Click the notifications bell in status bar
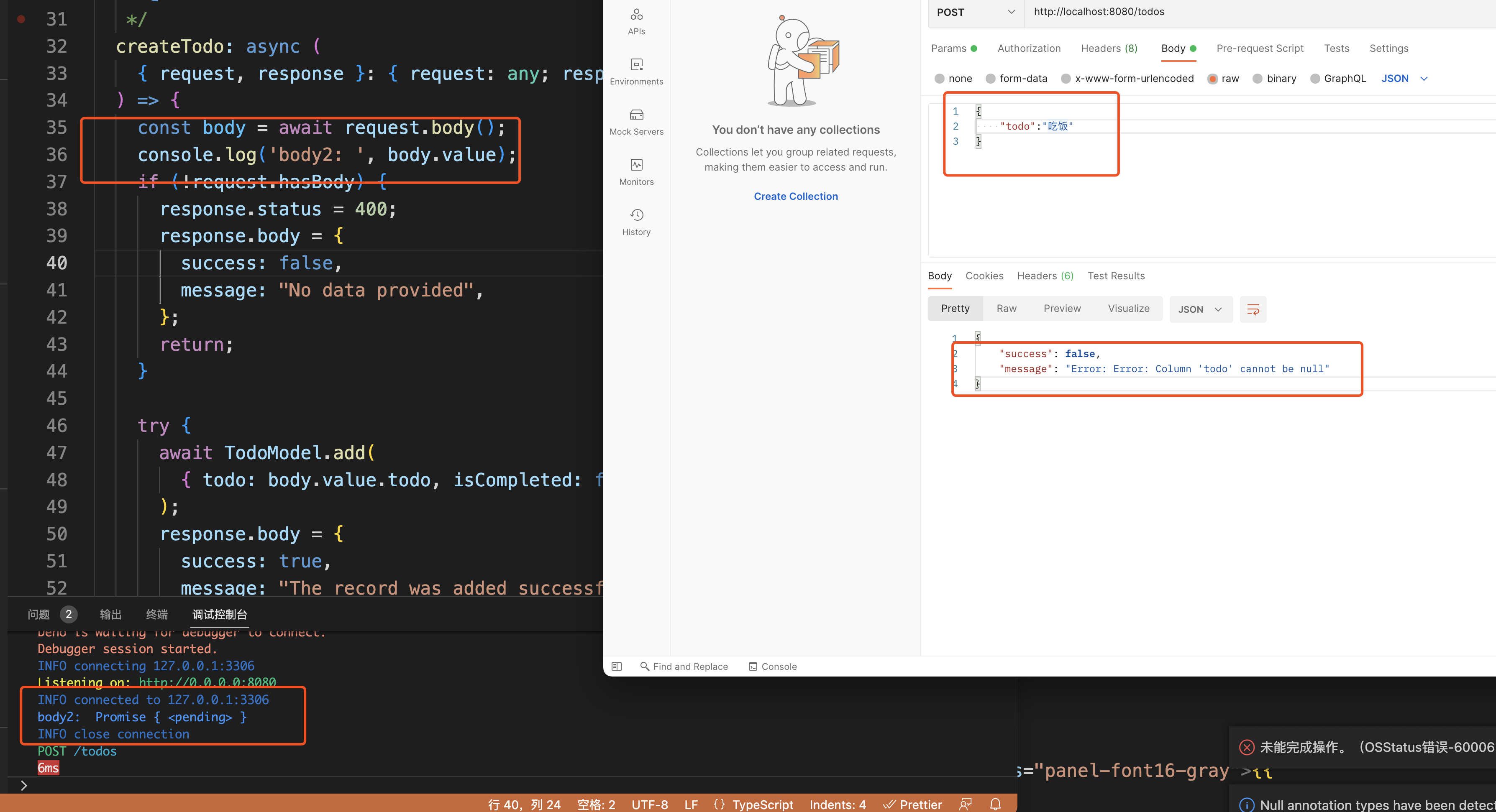Viewport: 1496px width, 812px height. (x=995, y=804)
